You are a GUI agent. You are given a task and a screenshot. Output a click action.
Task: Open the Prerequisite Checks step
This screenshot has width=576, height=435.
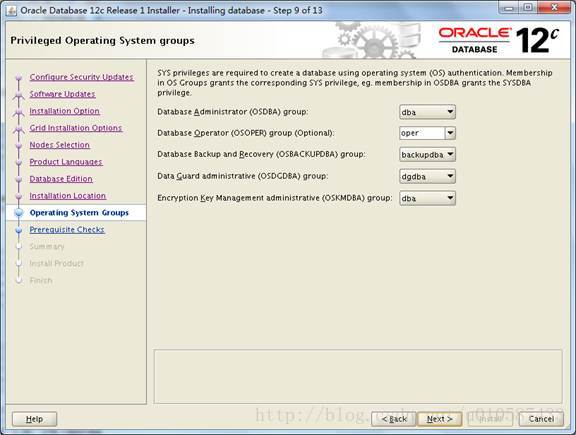67,230
